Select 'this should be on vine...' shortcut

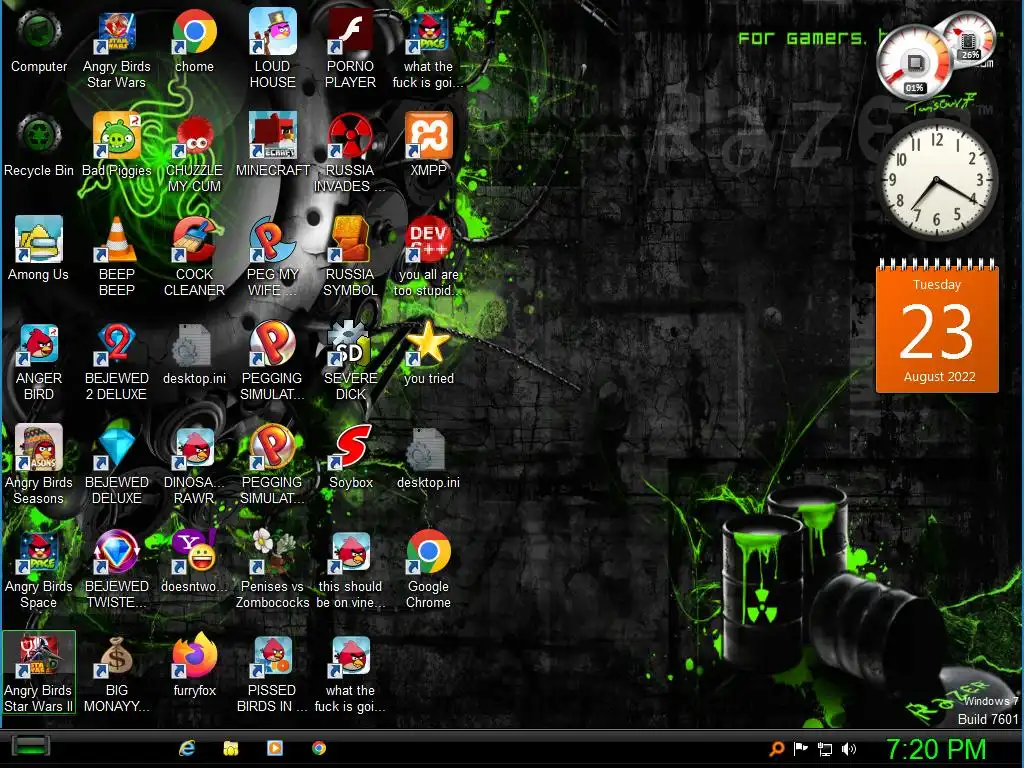pos(350,569)
